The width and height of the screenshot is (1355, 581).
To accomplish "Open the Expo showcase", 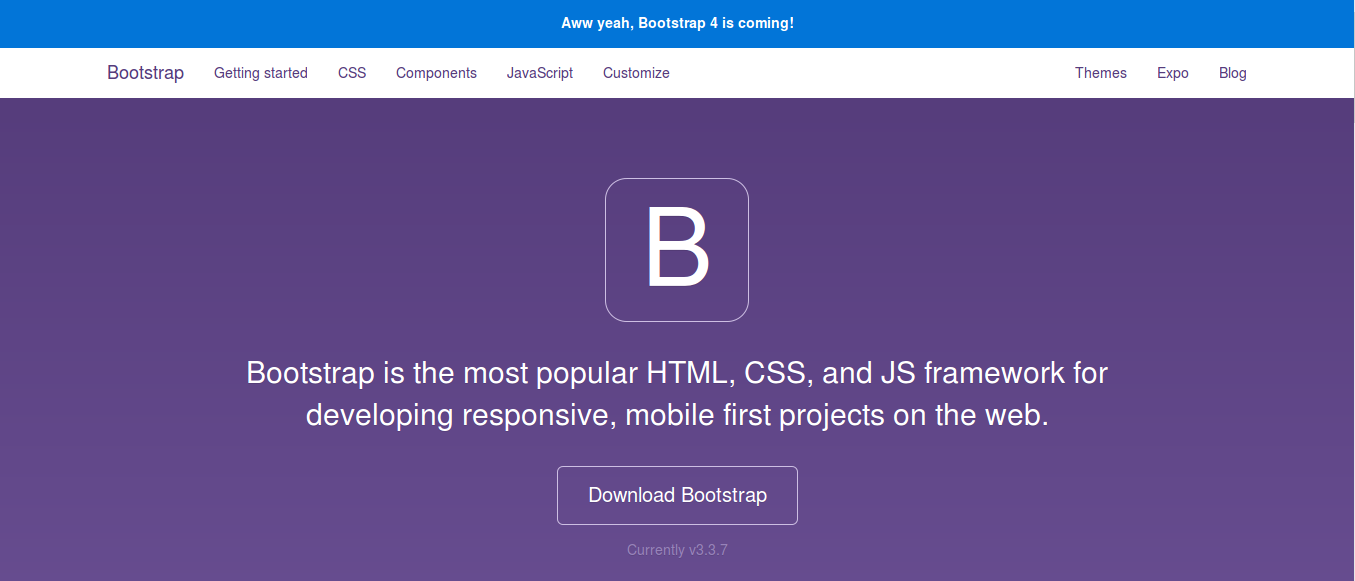I will coord(1172,72).
